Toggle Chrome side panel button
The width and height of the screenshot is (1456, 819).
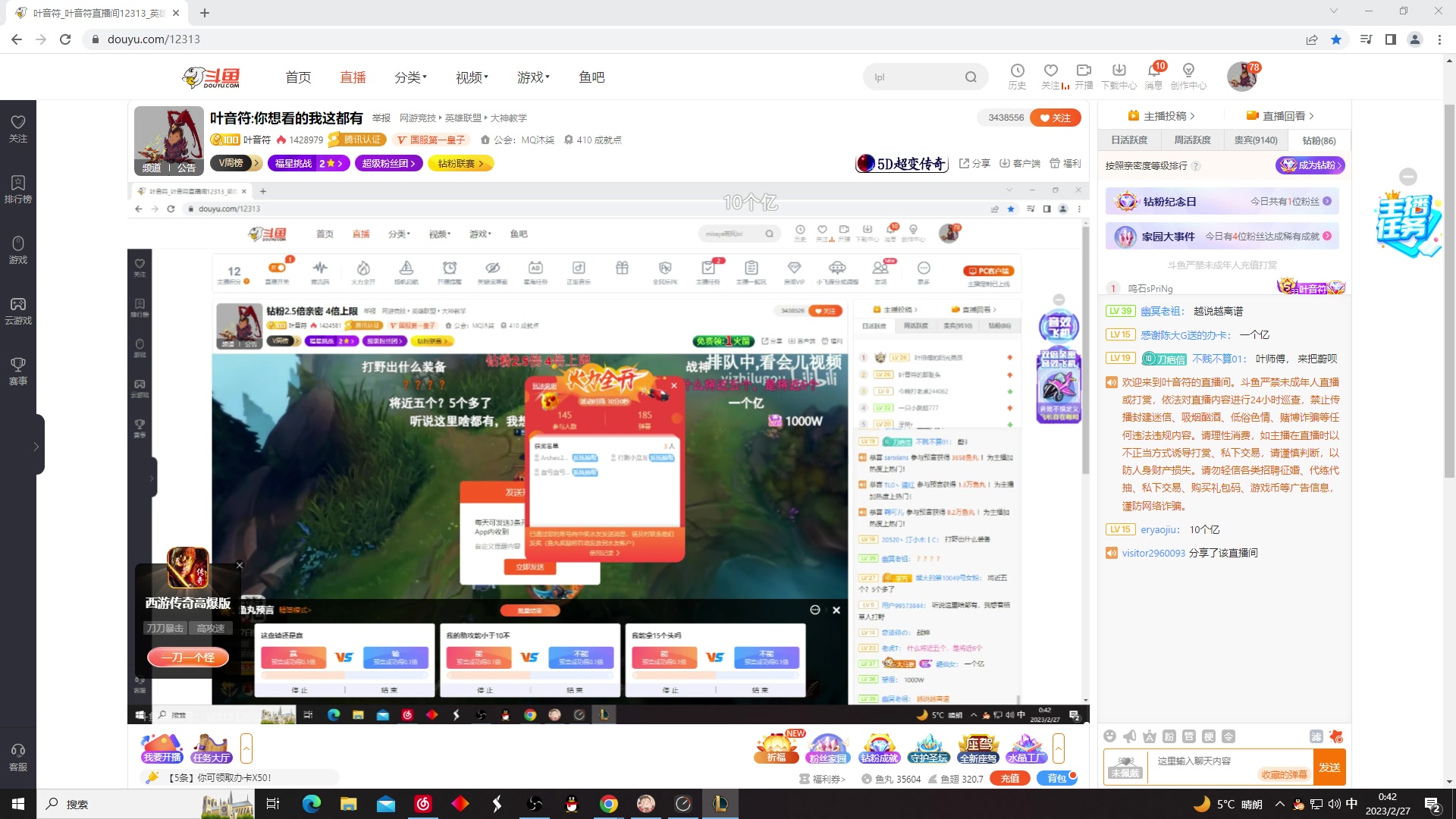tap(1390, 39)
